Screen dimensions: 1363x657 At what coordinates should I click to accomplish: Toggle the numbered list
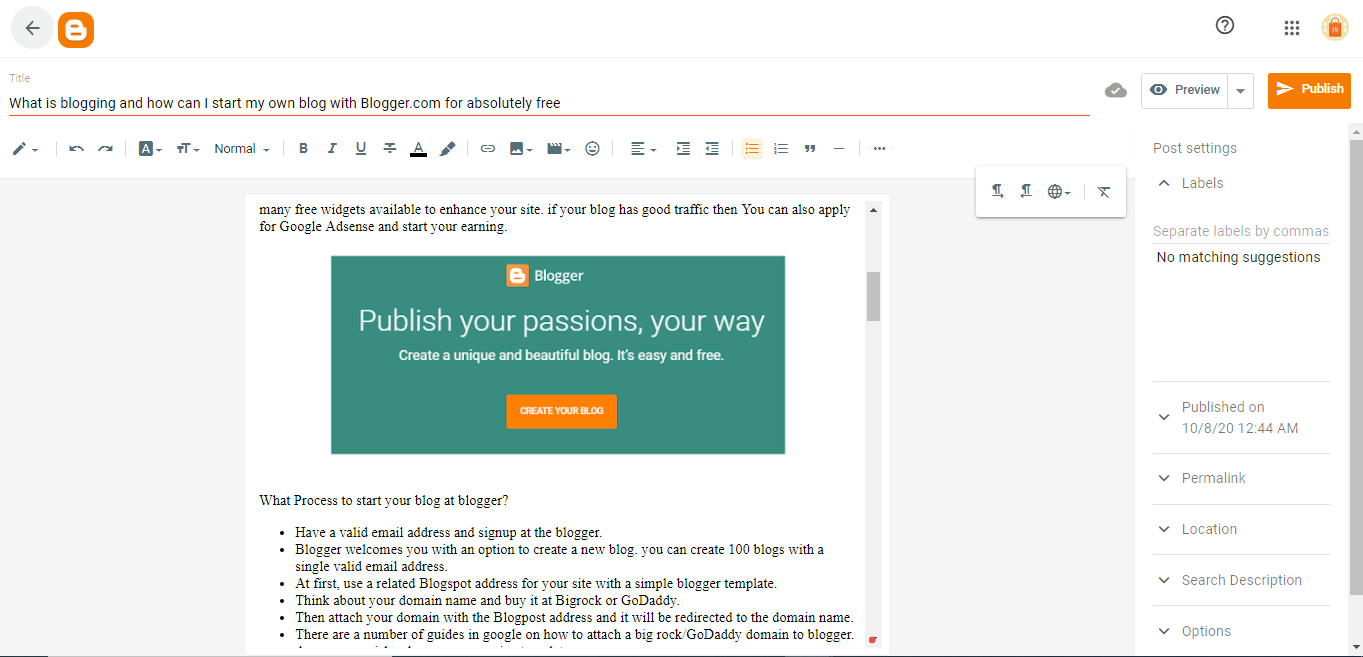point(781,149)
